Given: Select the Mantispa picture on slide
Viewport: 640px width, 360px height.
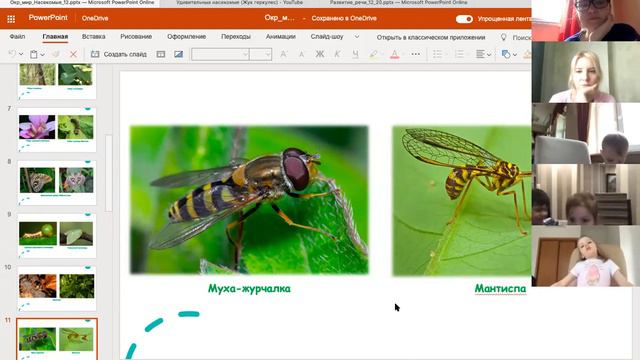Looking at the screenshot, I should pyautogui.click(x=462, y=201).
